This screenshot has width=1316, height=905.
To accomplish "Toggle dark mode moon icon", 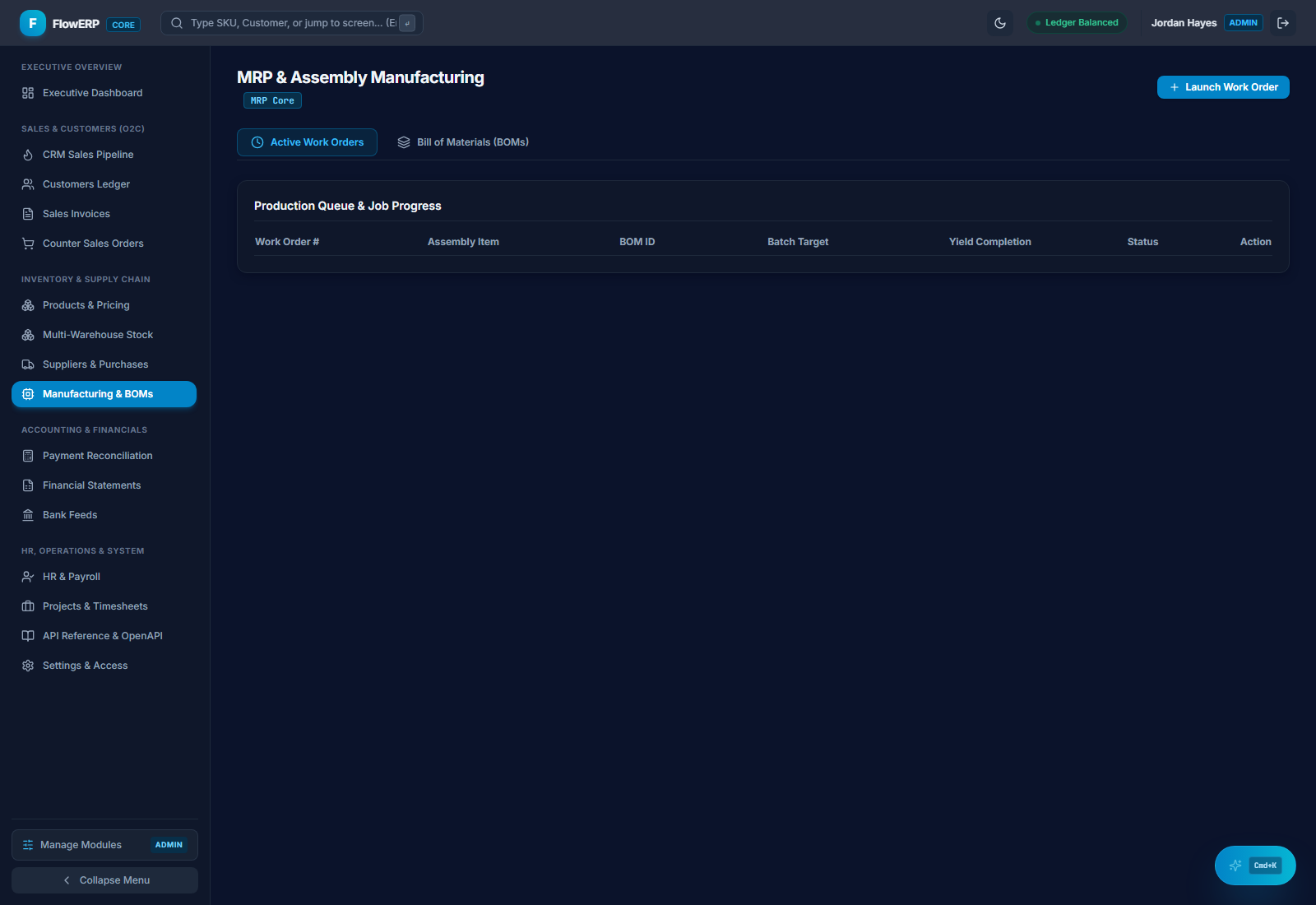I will coord(1000,23).
